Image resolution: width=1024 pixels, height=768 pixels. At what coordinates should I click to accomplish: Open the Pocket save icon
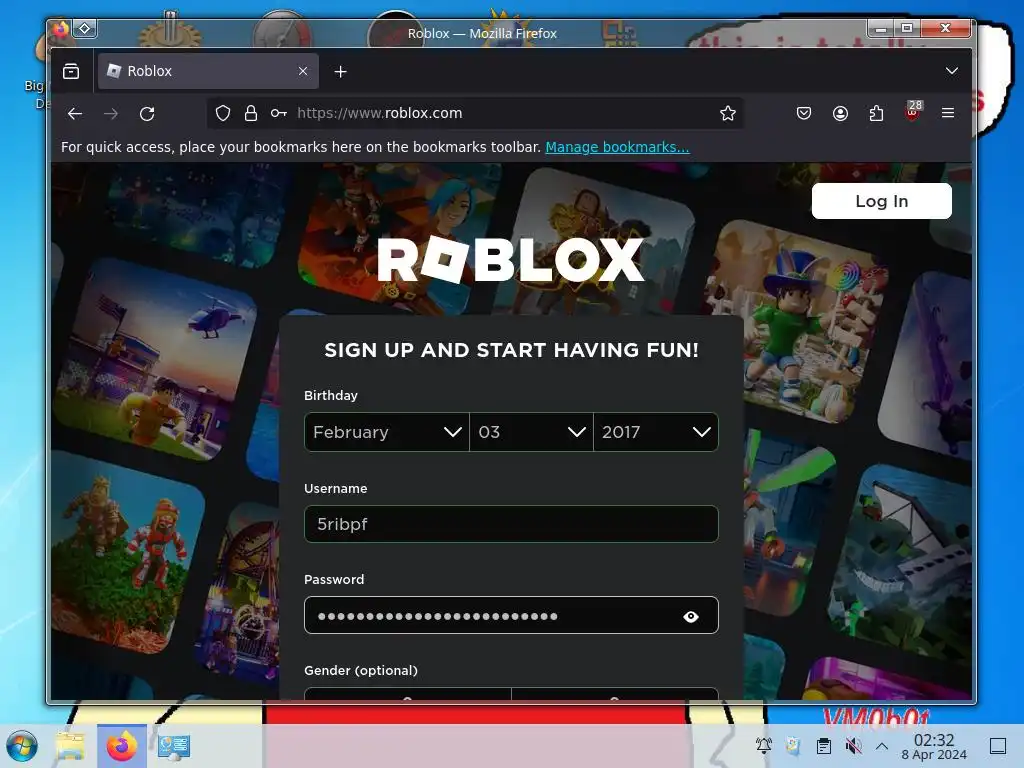804,113
